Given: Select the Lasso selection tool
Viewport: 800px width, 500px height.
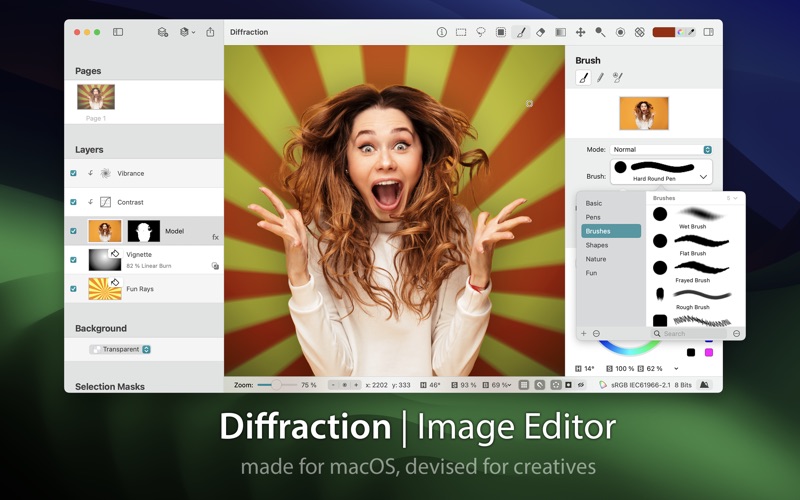Looking at the screenshot, I should coord(481,32).
